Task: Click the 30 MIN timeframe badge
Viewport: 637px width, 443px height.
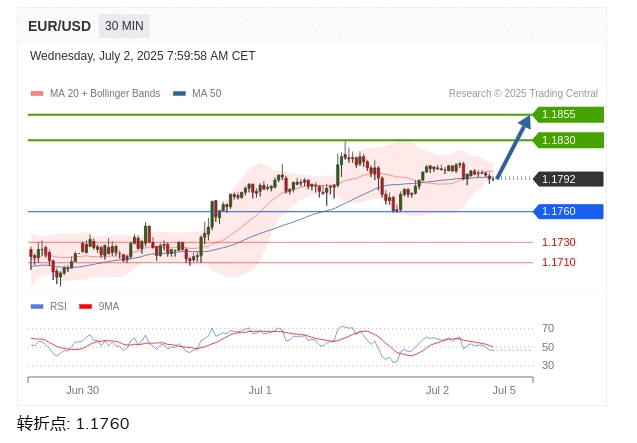Action: (124, 26)
